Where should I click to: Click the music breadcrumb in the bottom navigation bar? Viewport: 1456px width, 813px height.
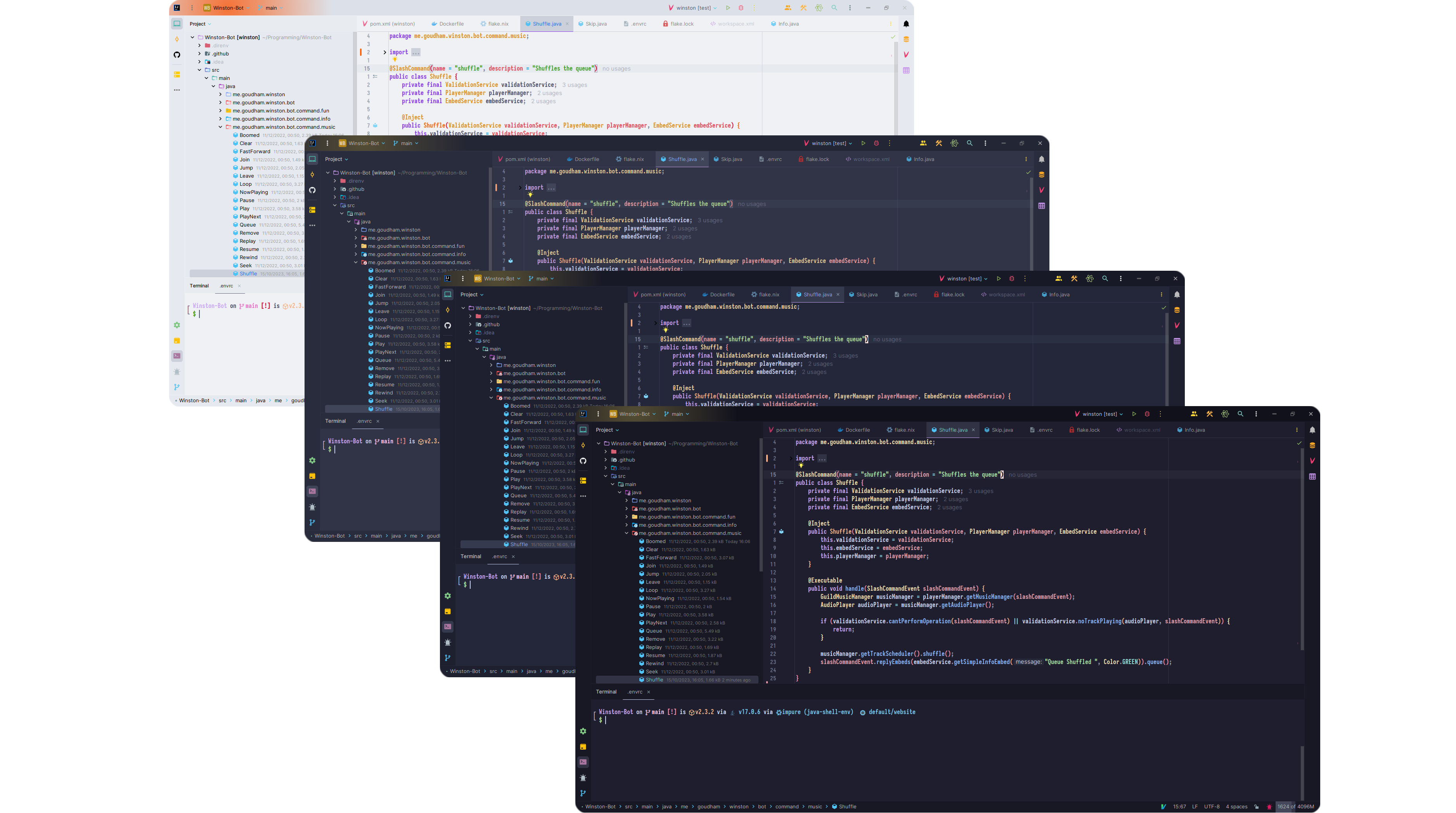point(814,807)
